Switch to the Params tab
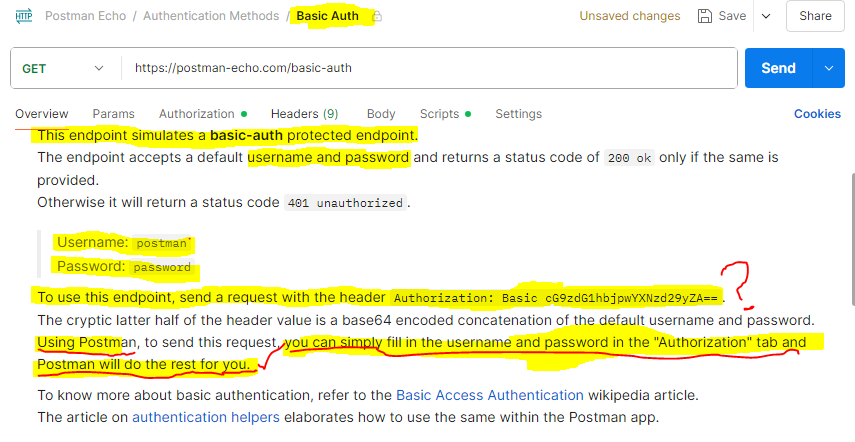855x442 pixels. point(113,114)
